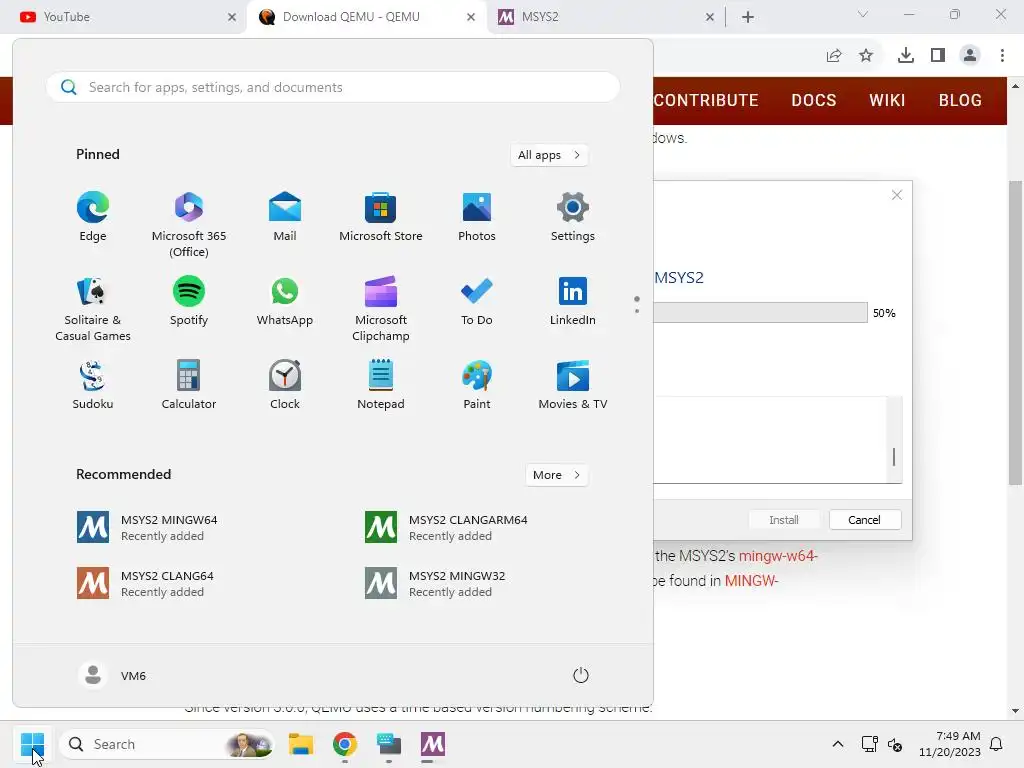Open WhatsApp from pinned apps
The width and height of the screenshot is (1024, 768).
285,301
